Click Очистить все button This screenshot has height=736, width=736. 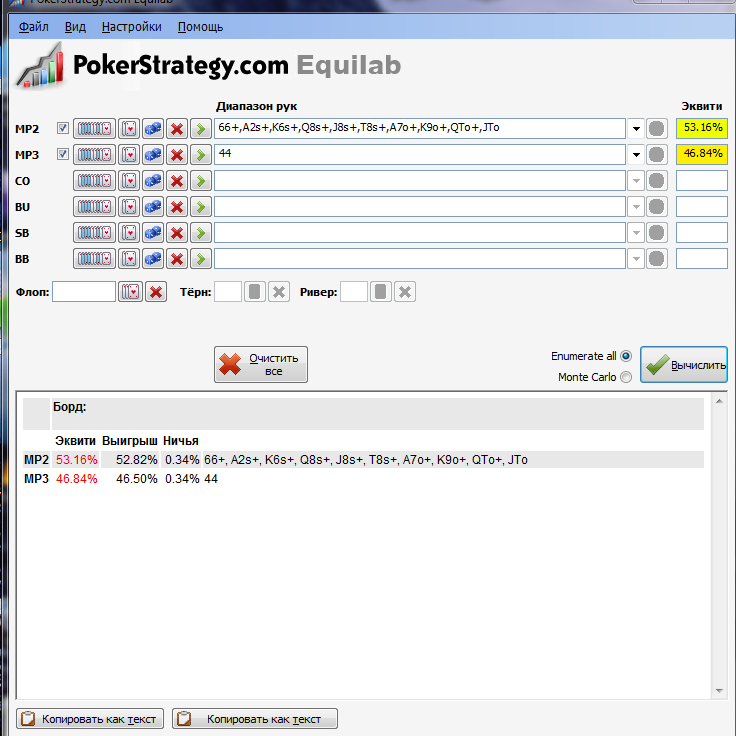[x=261, y=364]
